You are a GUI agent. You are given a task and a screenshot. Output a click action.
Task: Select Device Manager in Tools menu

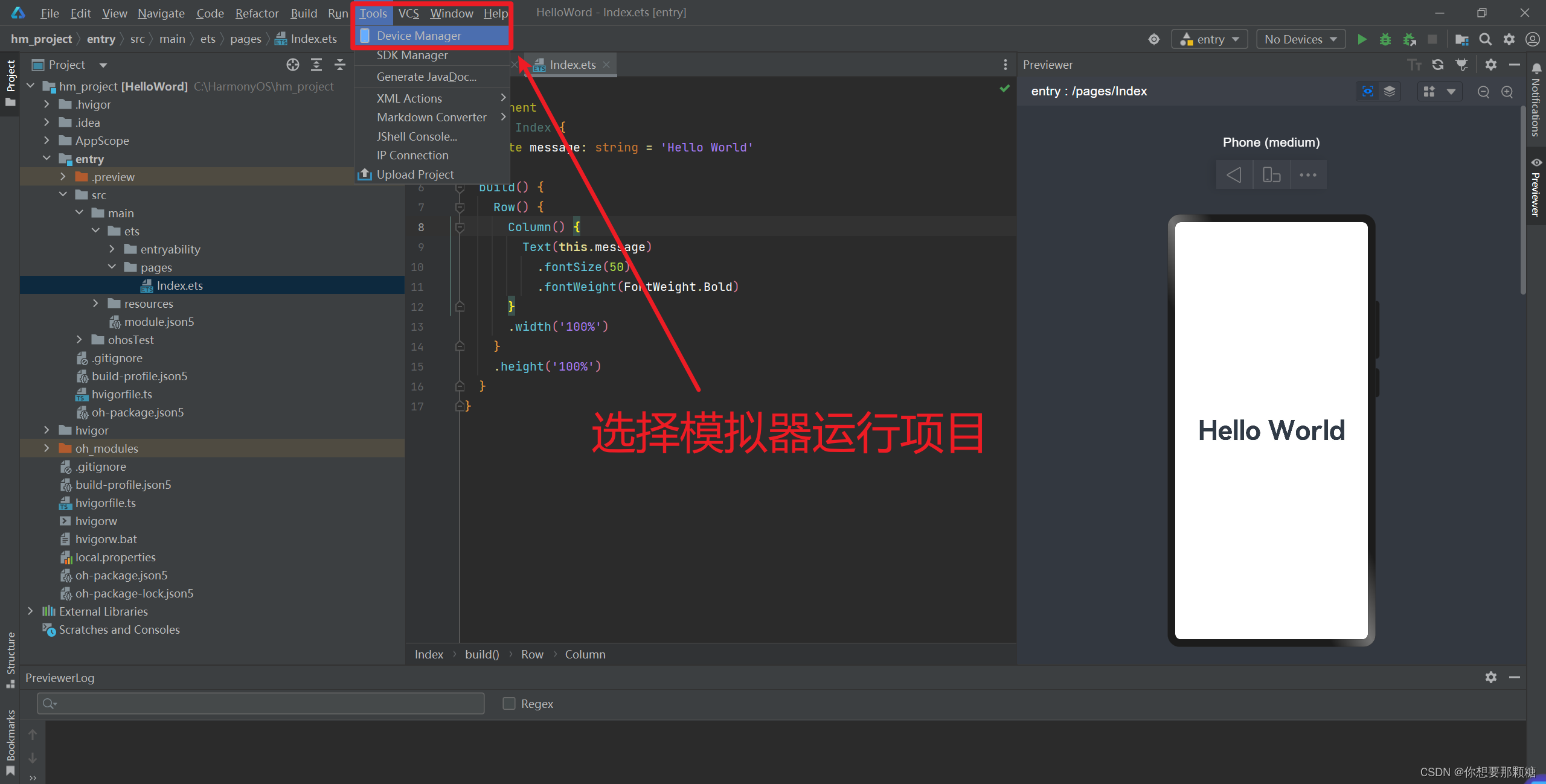(x=419, y=36)
